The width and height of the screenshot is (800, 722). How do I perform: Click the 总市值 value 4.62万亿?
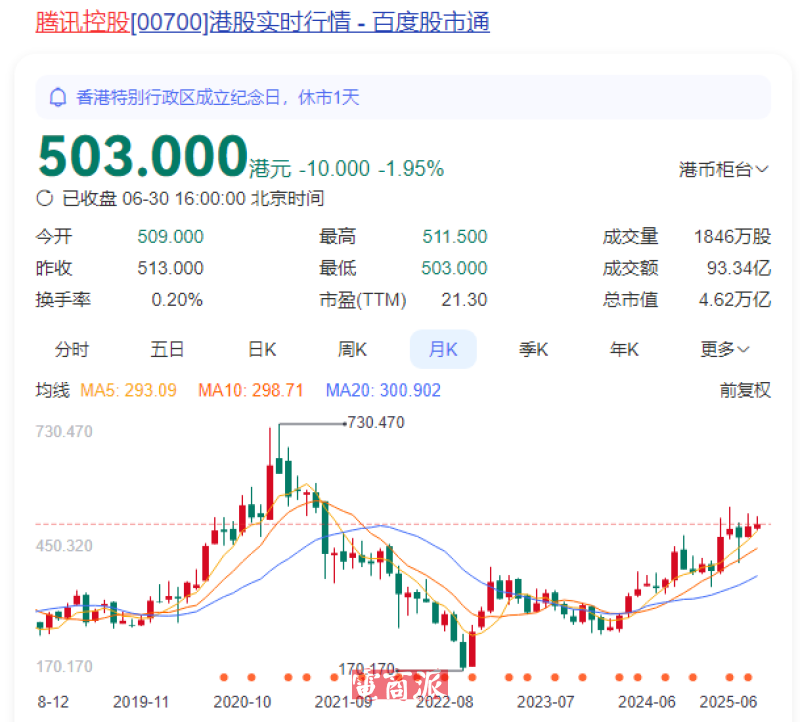click(x=735, y=300)
